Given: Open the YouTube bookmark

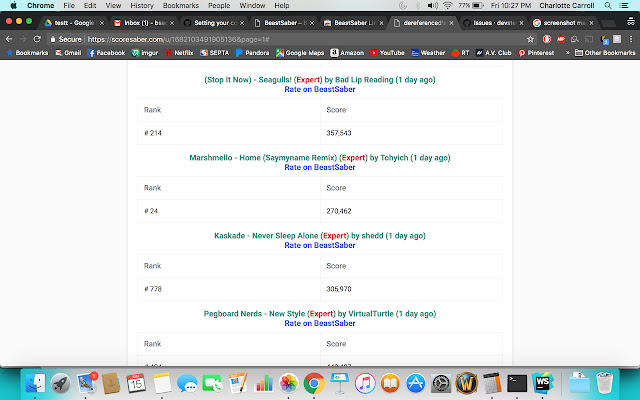Looking at the screenshot, I should pyautogui.click(x=387, y=53).
